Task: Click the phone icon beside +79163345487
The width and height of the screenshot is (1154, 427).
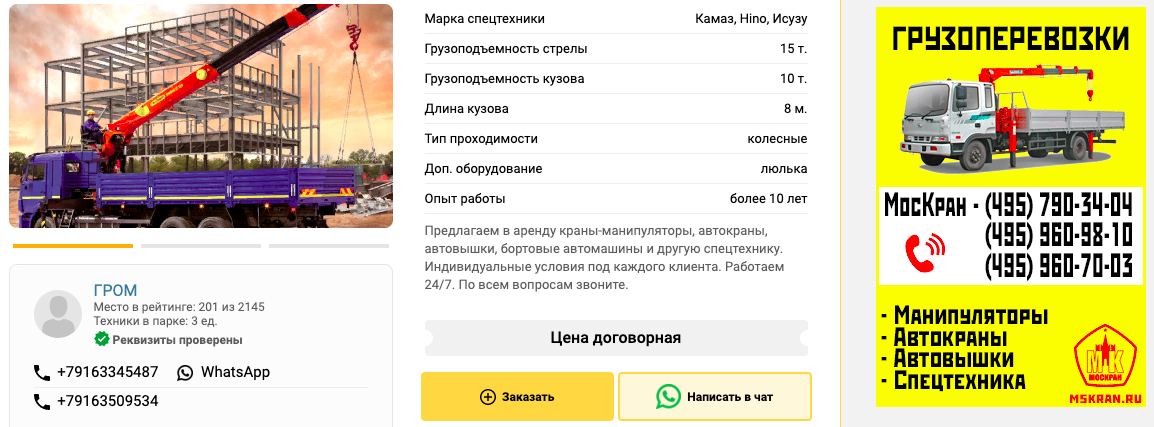Action: click(x=42, y=373)
